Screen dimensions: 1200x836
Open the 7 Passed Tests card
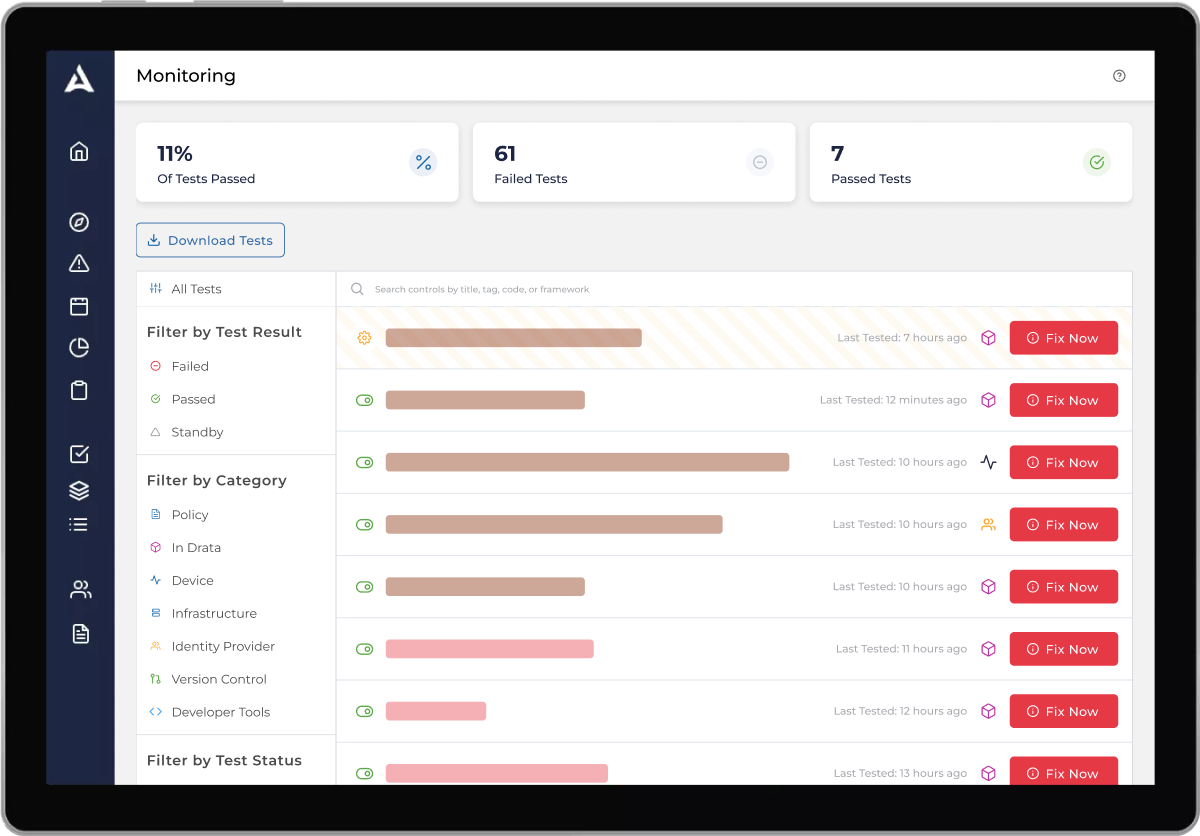(971, 162)
